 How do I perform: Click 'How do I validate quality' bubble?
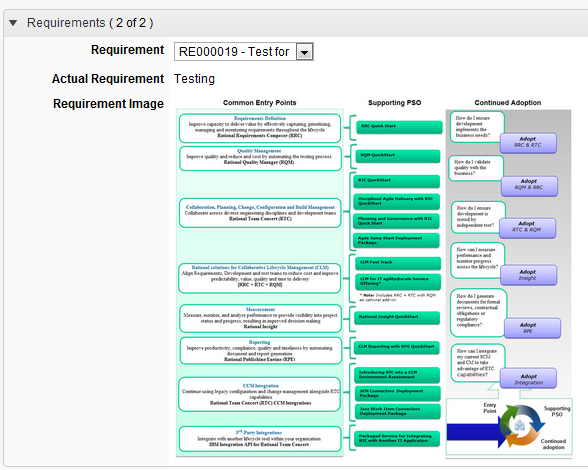476,168
